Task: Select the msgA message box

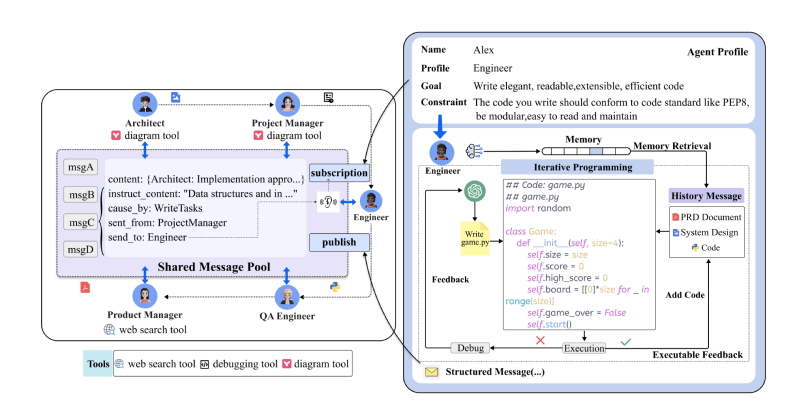Action: [79, 167]
